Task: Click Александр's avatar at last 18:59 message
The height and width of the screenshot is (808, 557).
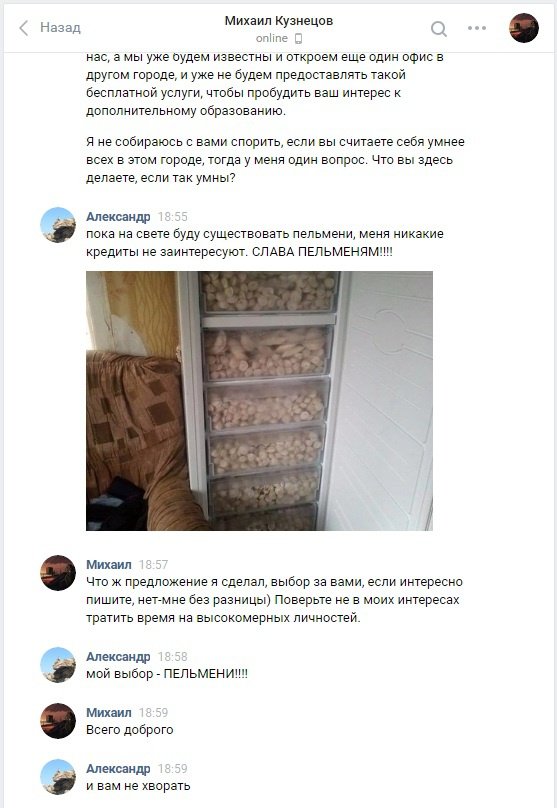Action: pyautogui.click(x=58, y=777)
